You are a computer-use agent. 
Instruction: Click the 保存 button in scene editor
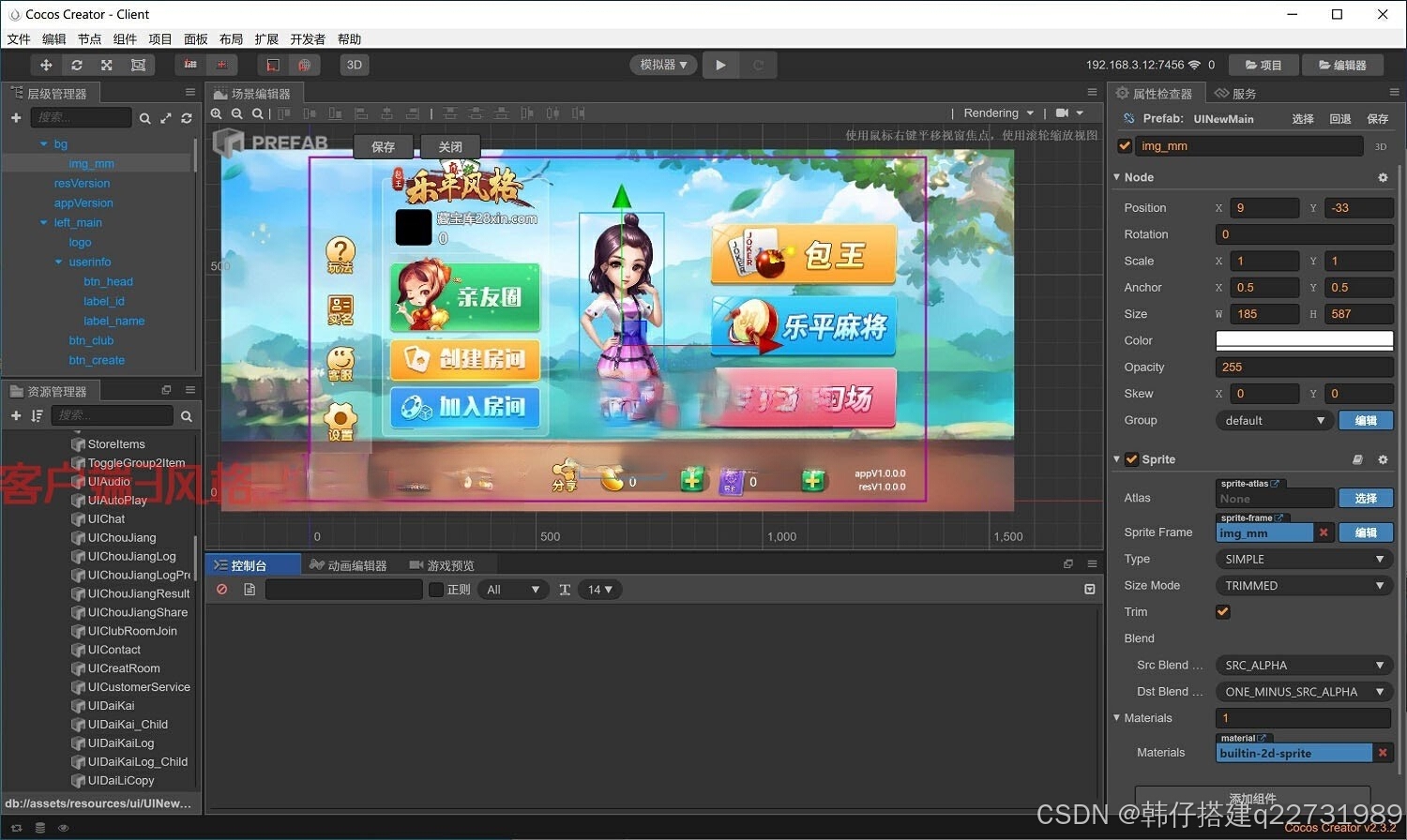coord(384,147)
